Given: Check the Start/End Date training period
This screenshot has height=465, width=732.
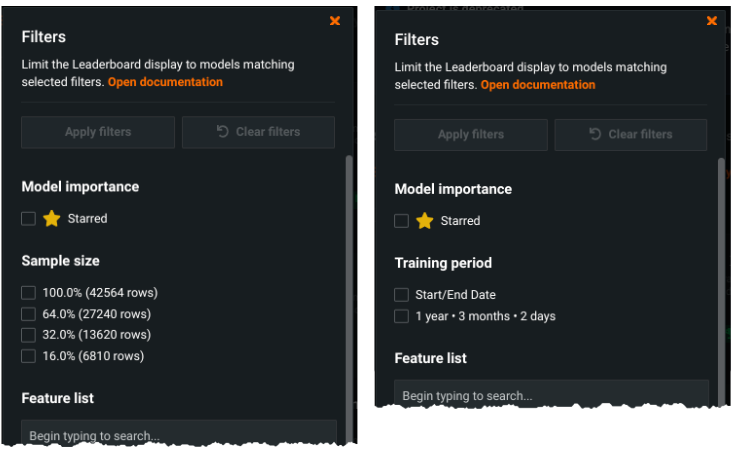Looking at the screenshot, I should [x=401, y=295].
